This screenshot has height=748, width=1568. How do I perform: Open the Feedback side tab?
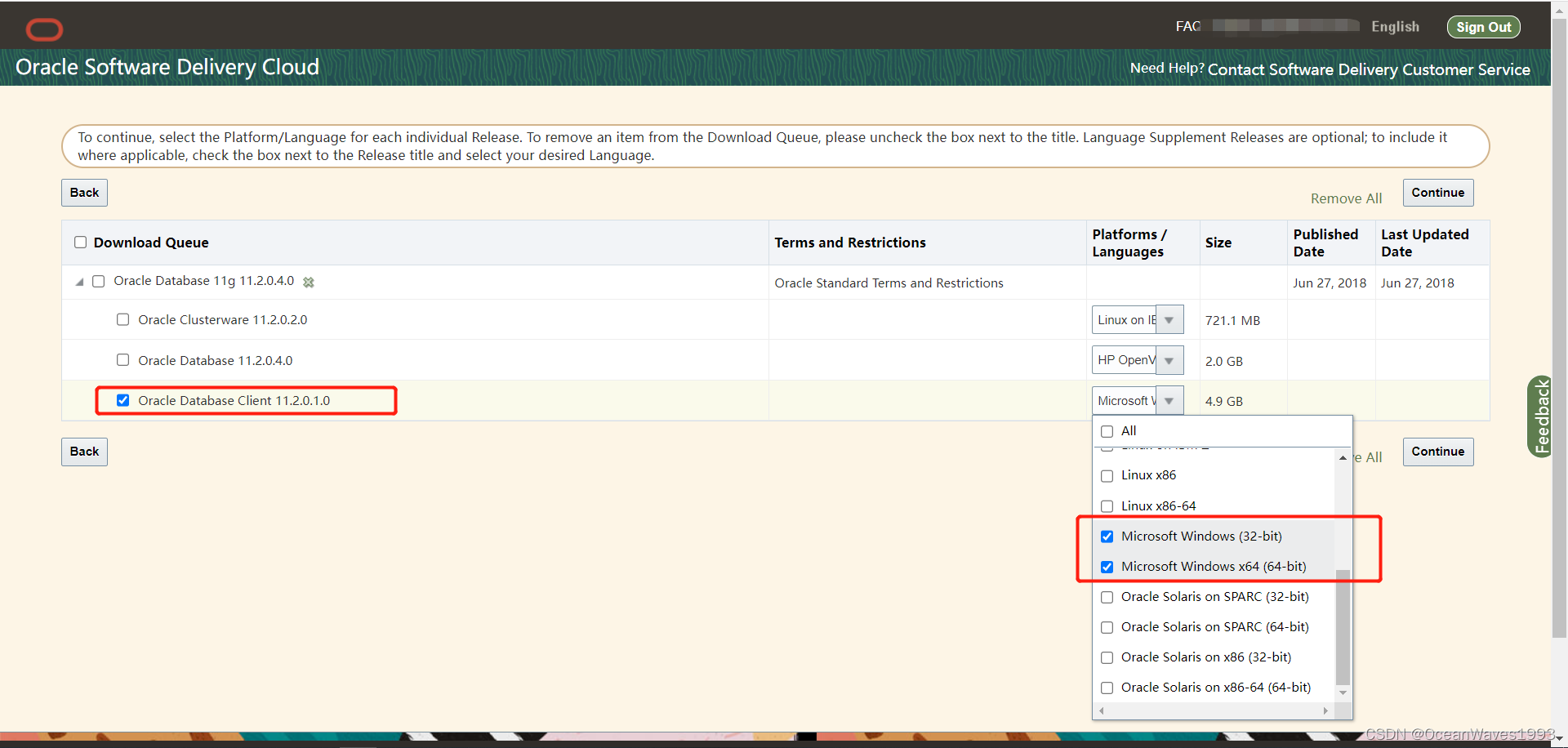[x=1539, y=416]
